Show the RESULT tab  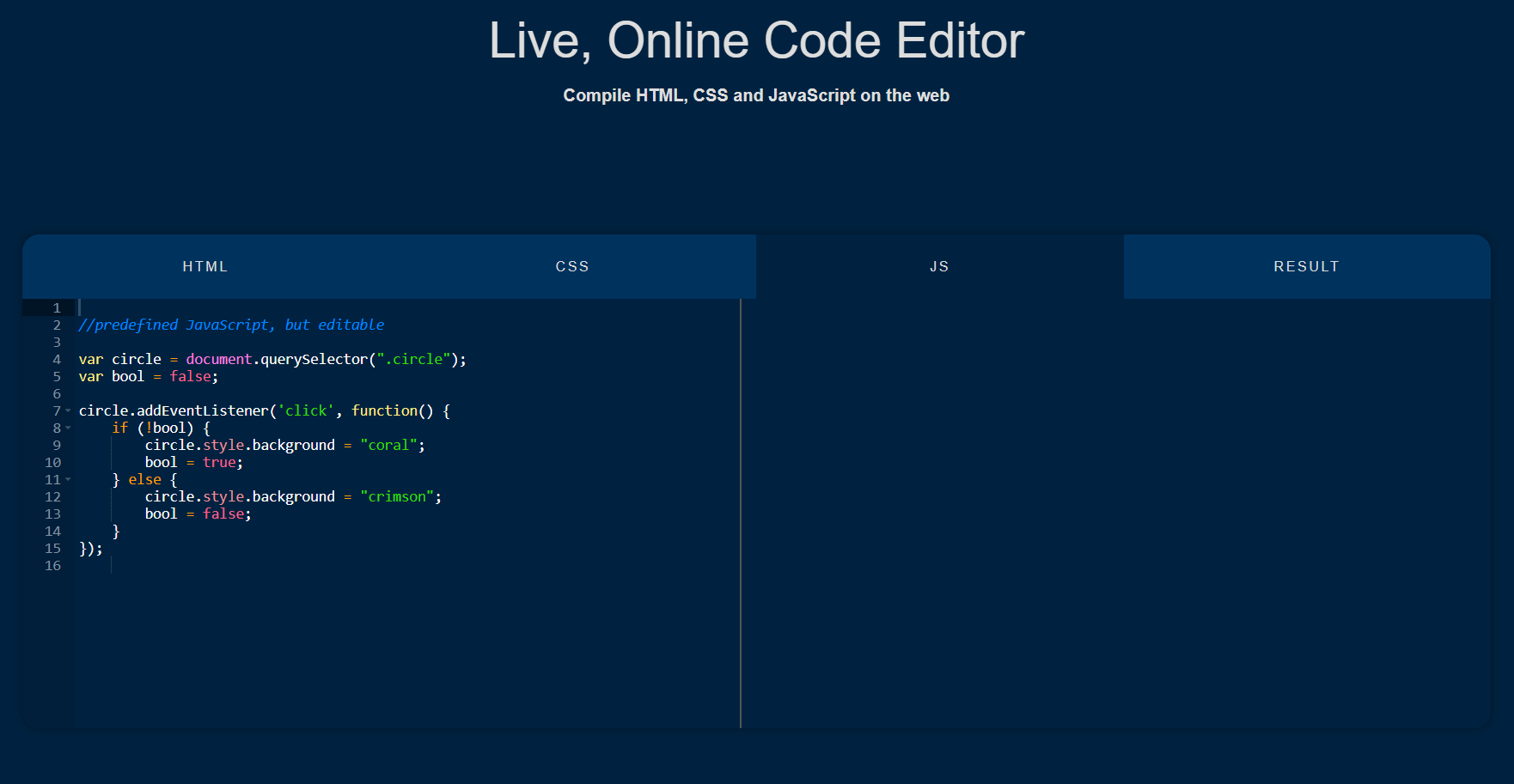pyautogui.click(x=1306, y=266)
